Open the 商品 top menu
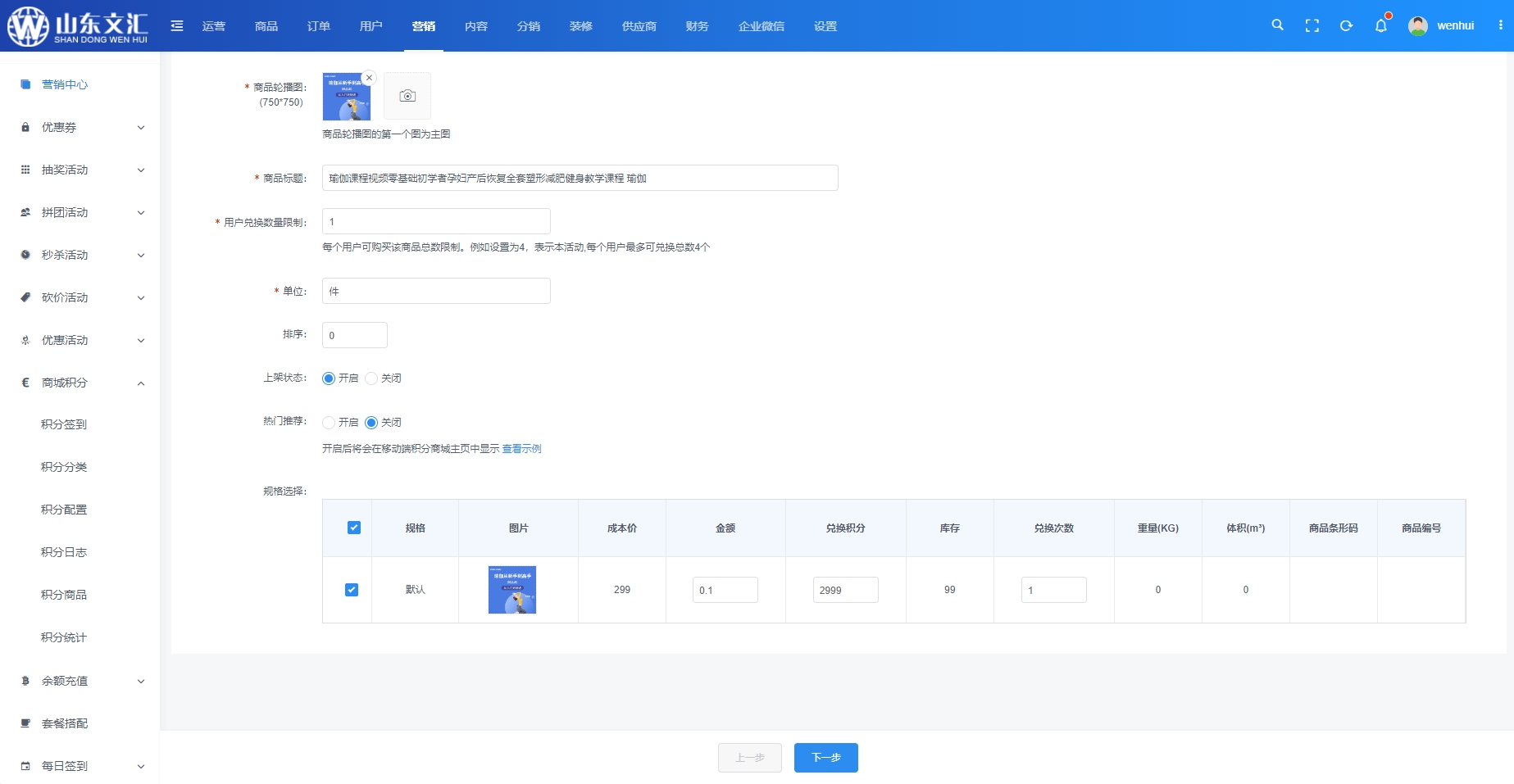The width and height of the screenshot is (1514, 784). [266, 26]
